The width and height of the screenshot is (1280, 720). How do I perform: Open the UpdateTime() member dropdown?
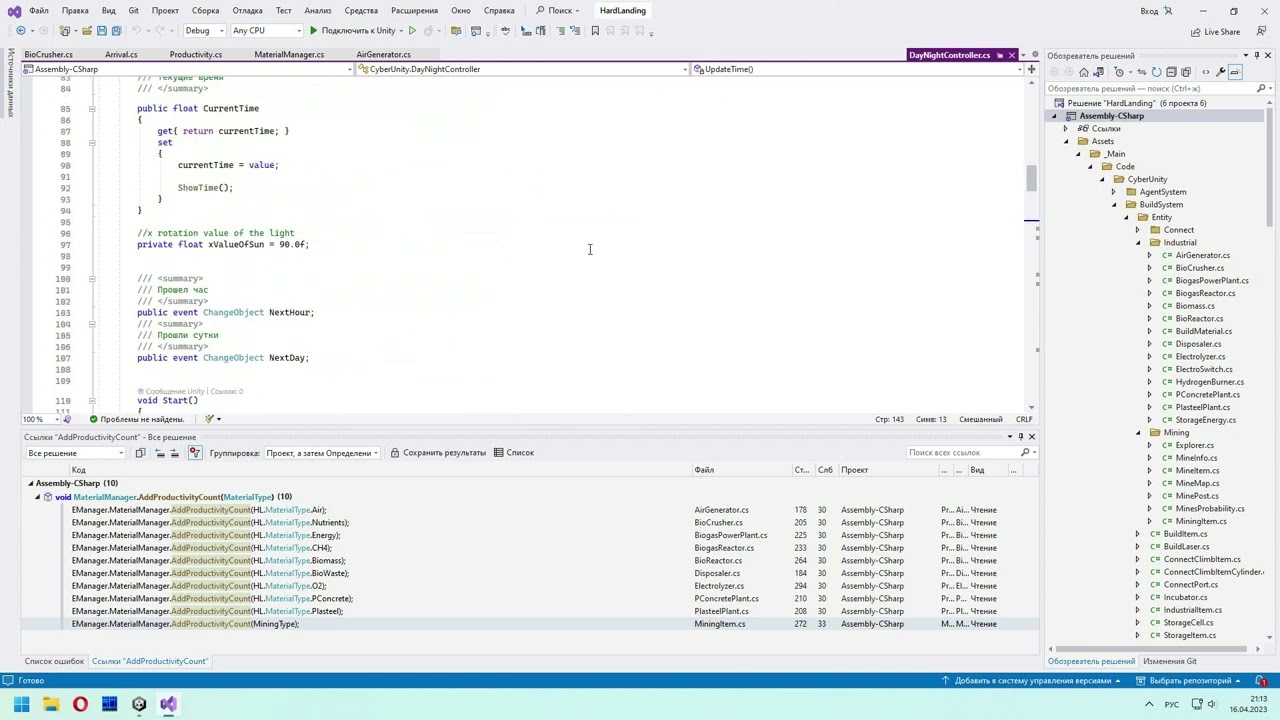tap(857, 69)
